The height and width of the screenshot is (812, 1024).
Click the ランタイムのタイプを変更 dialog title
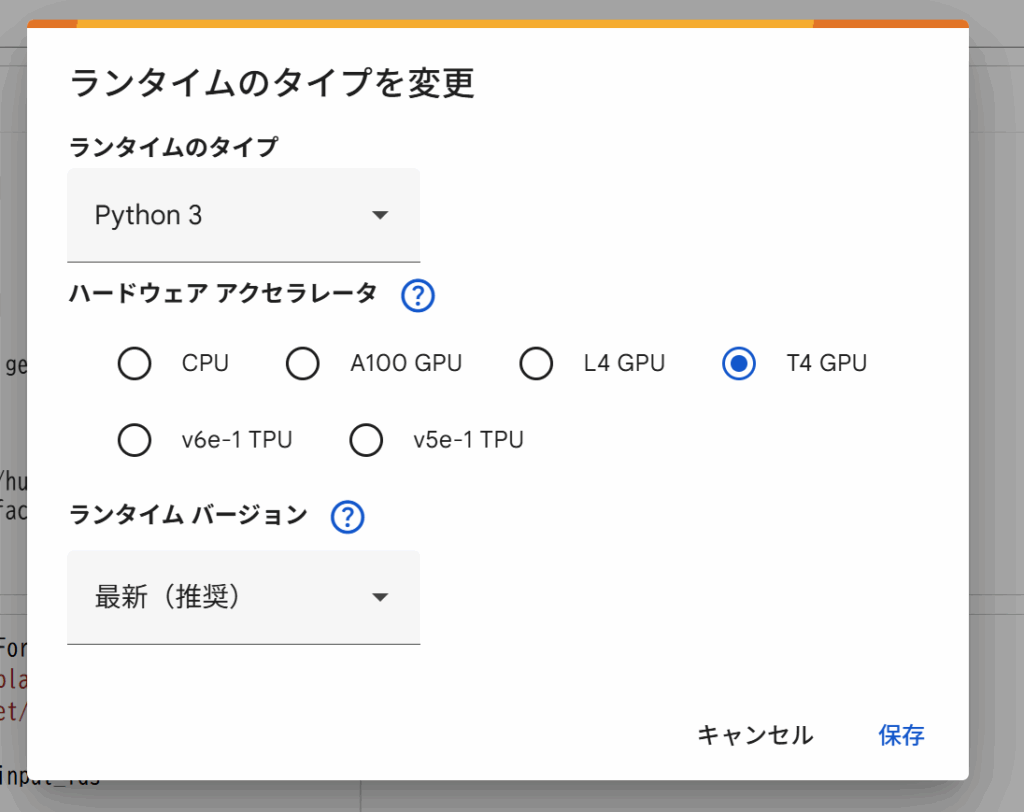pyautogui.click(x=271, y=84)
